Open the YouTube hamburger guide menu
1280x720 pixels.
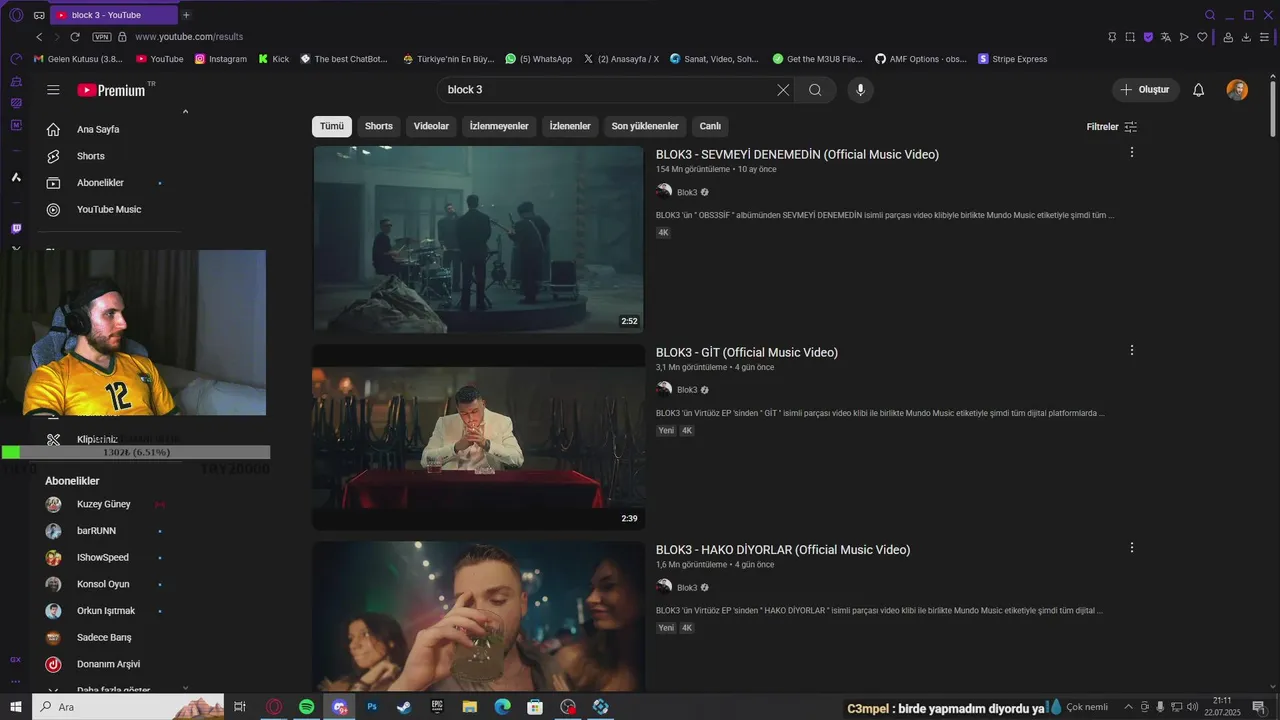(53, 90)
